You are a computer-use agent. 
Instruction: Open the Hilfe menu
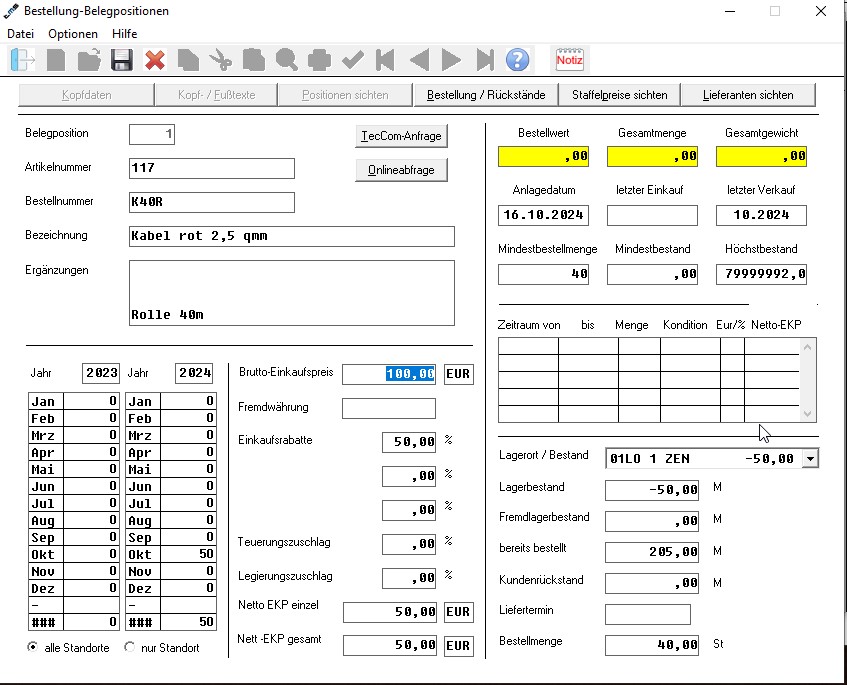click(125, 33)
